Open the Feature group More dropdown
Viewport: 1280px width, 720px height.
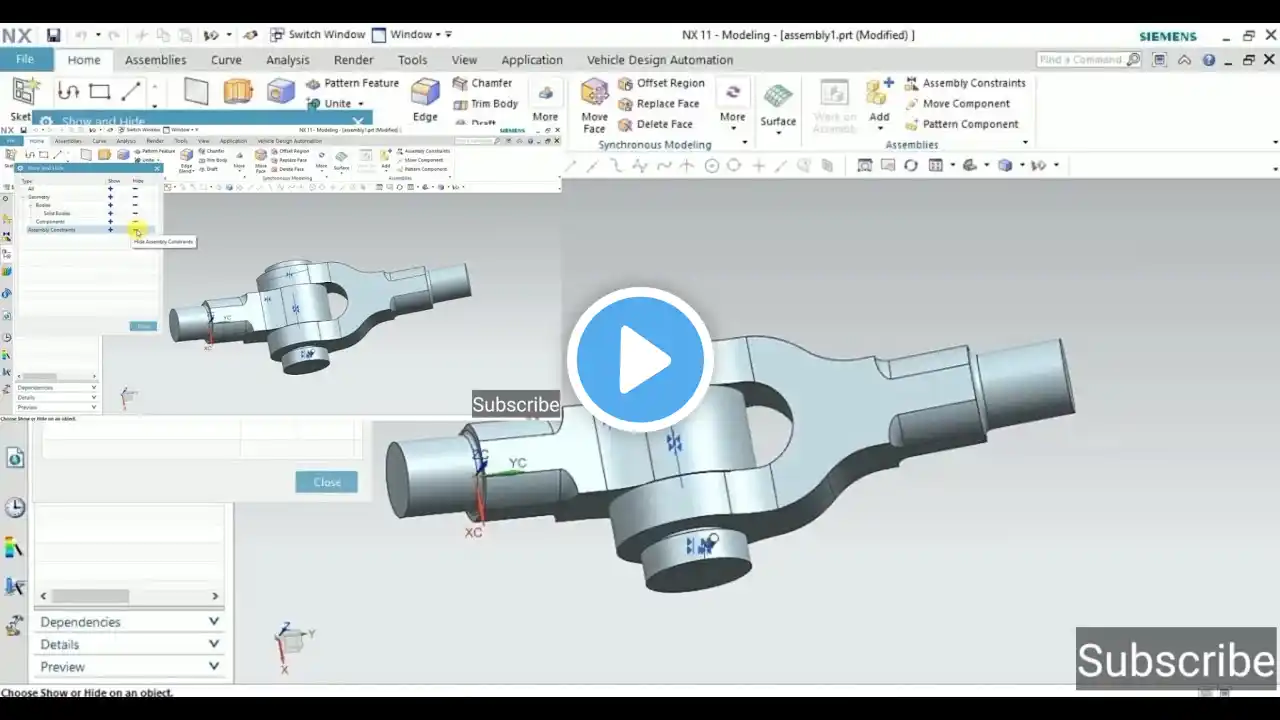[x=545, y=102]
